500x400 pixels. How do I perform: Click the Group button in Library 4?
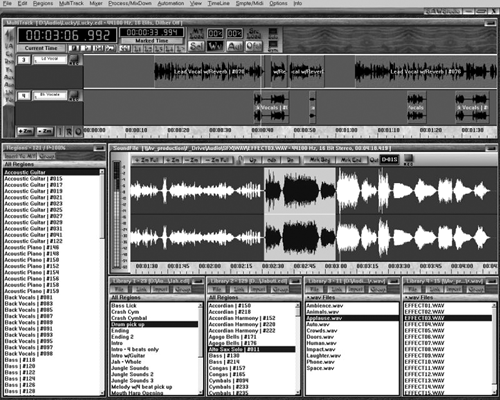[476, 289]
